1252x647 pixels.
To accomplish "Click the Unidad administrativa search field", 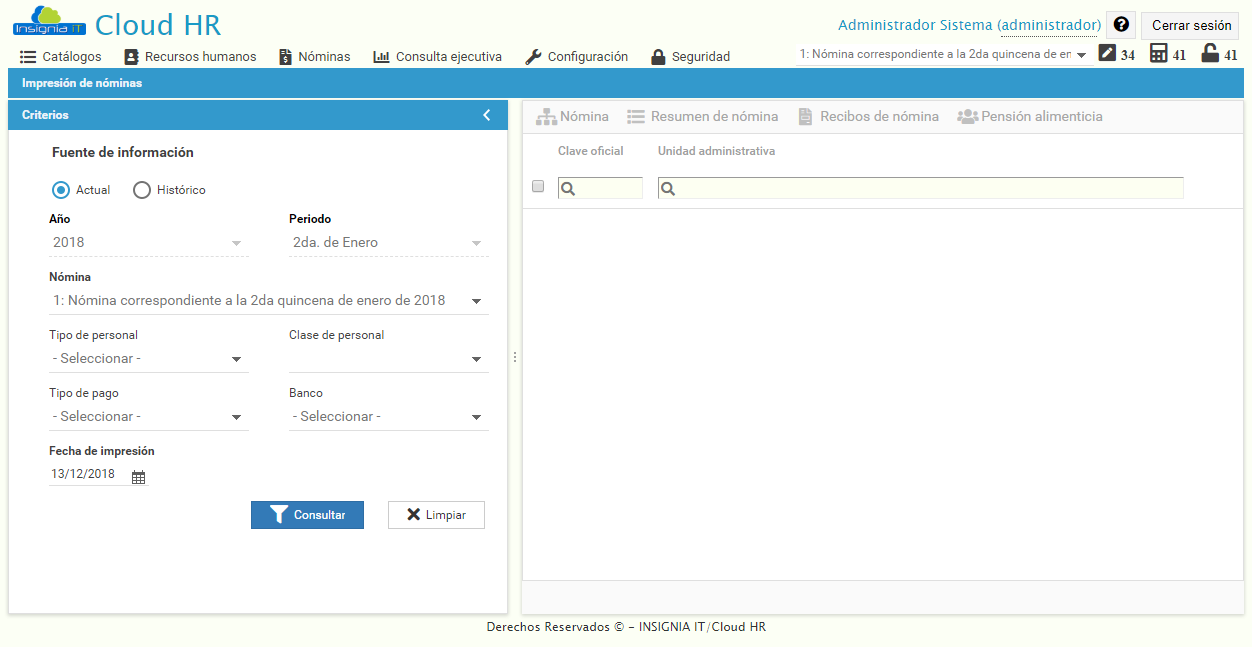I will coord(920,186).
